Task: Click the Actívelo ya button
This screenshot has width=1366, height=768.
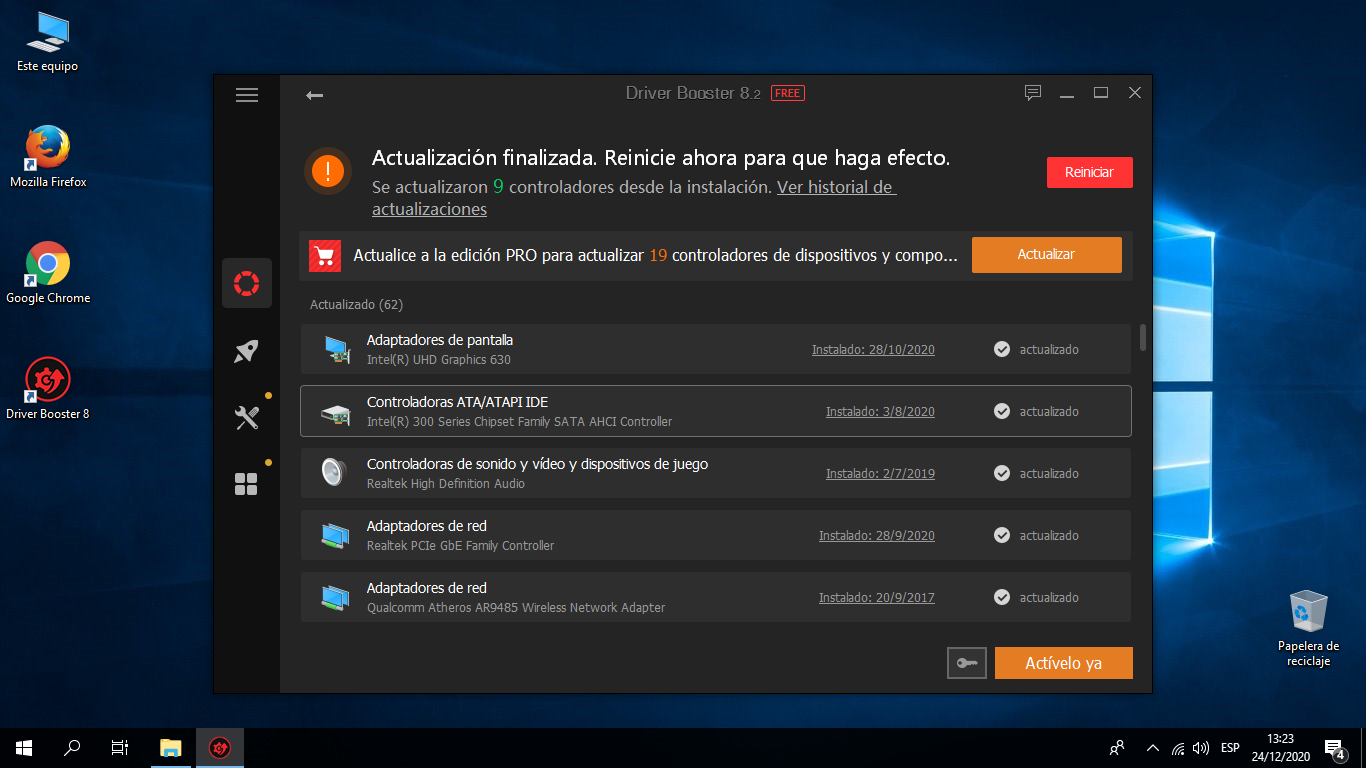Action: (1063, 663)
